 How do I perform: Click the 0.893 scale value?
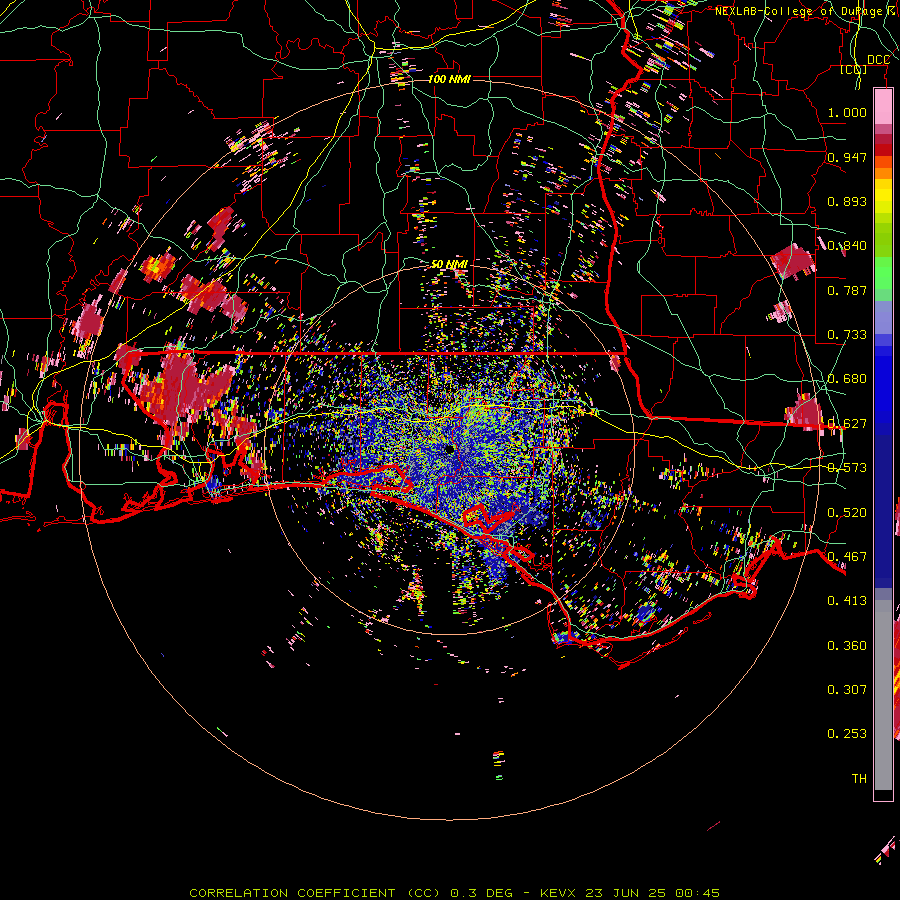(x=847, y=201)
